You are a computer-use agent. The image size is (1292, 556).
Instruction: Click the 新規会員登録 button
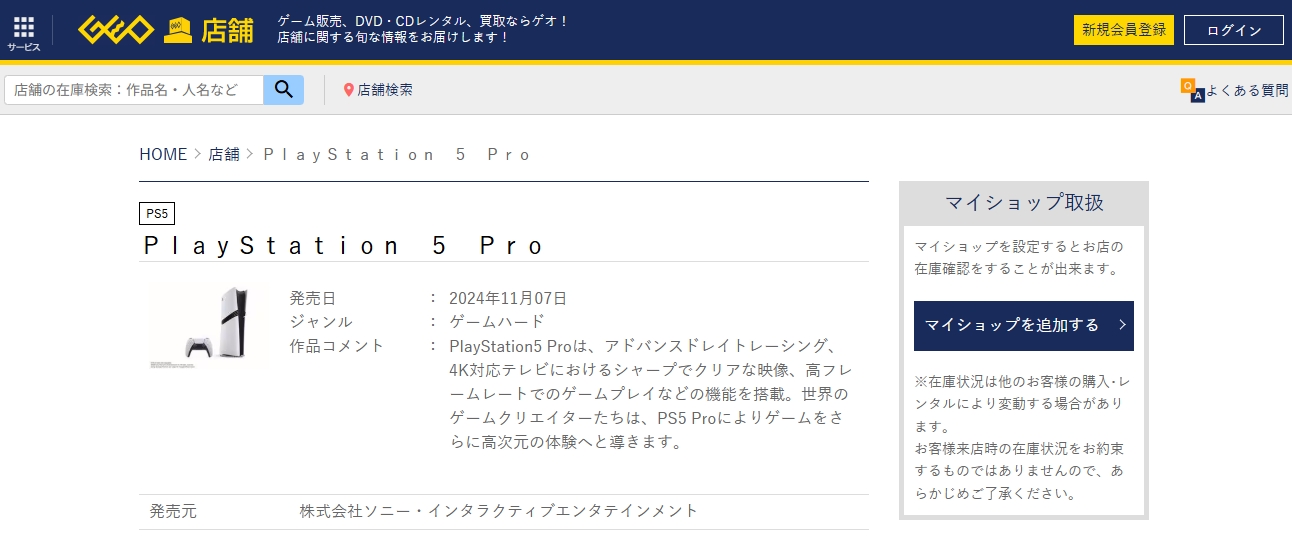point(1123,30)
